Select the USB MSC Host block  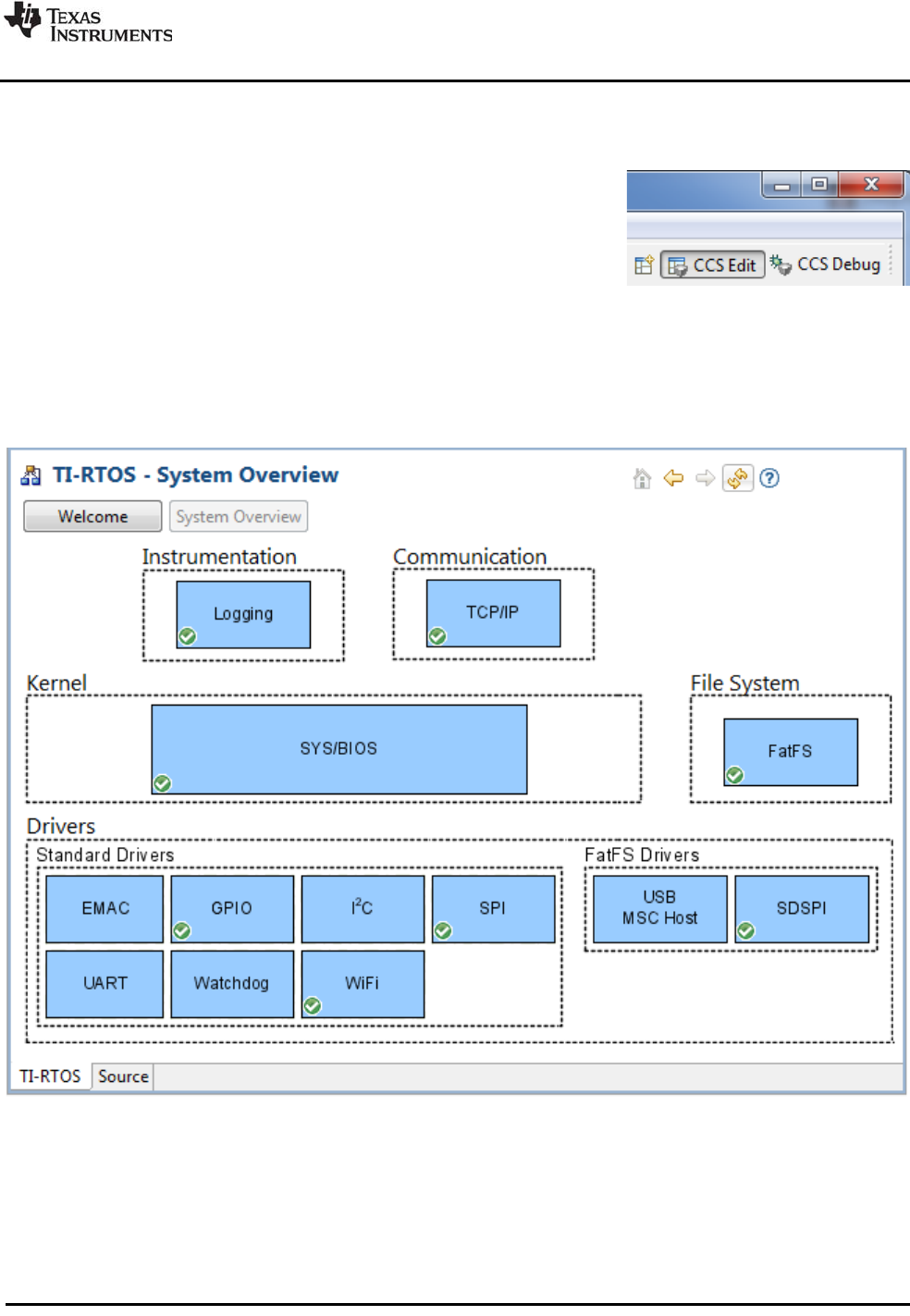pyautogui.click(x=660, y=909)
